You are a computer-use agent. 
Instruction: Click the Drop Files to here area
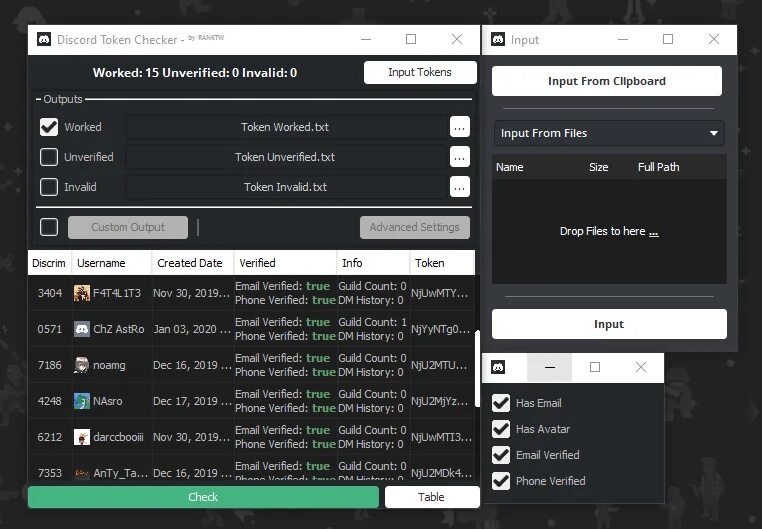(x=609, y=231)
